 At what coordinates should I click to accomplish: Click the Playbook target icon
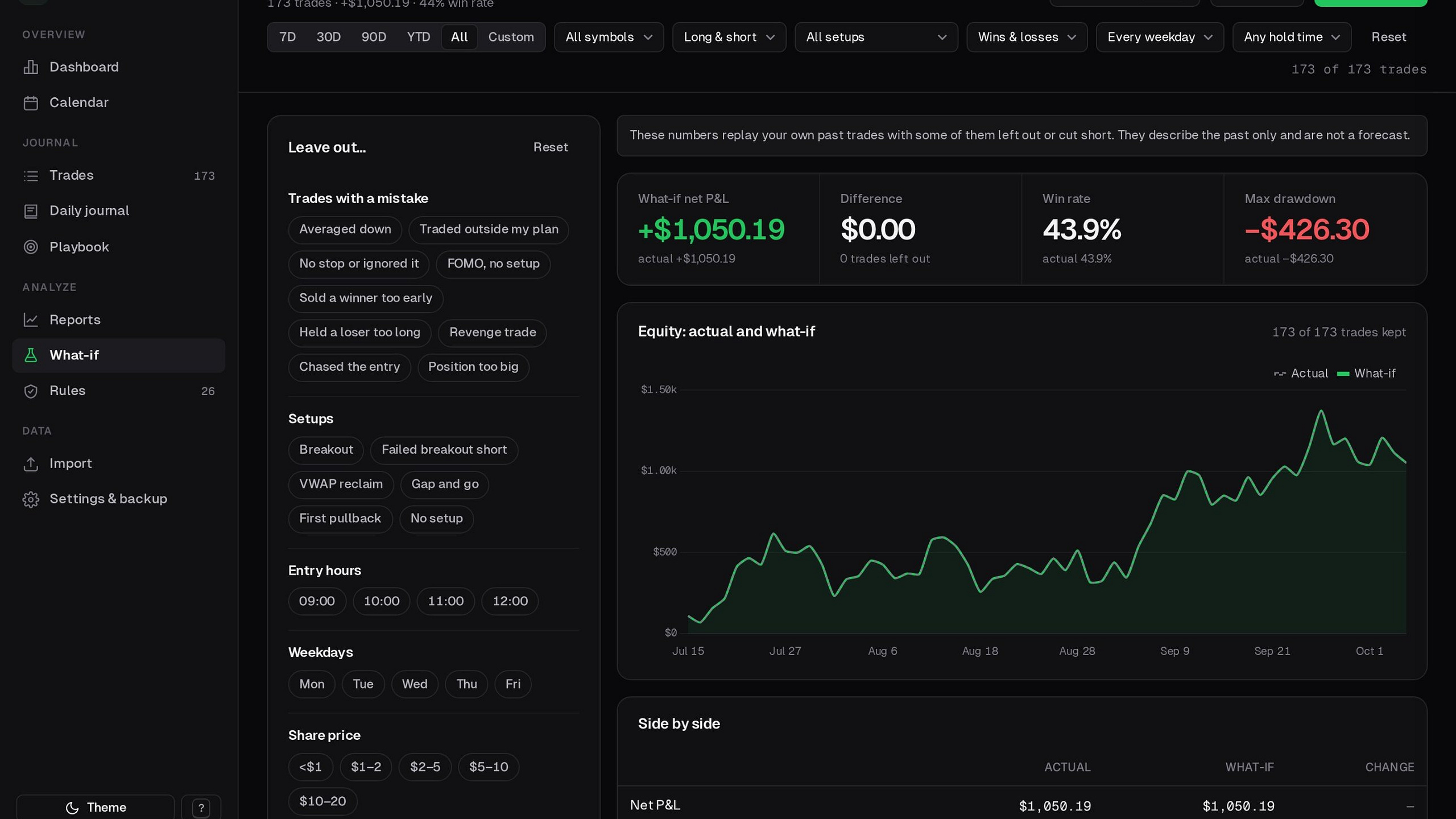[x=31, y=247]
